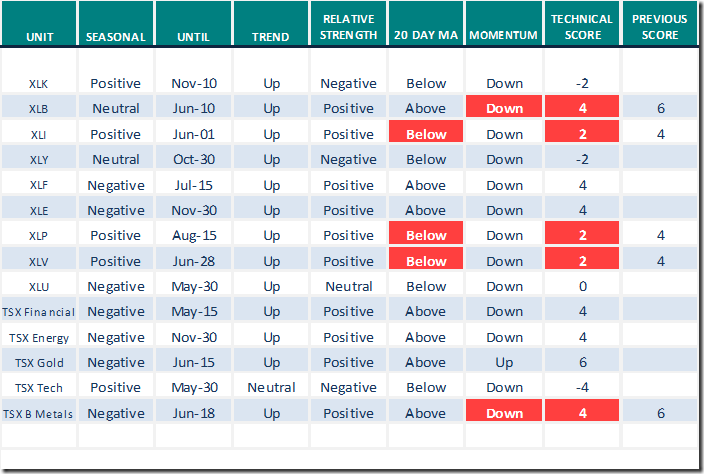Image resolution: width=704 pixels, height=474 pixels.
Task: Click the TSX B Metals unit cell
Action: click(41, 413)
